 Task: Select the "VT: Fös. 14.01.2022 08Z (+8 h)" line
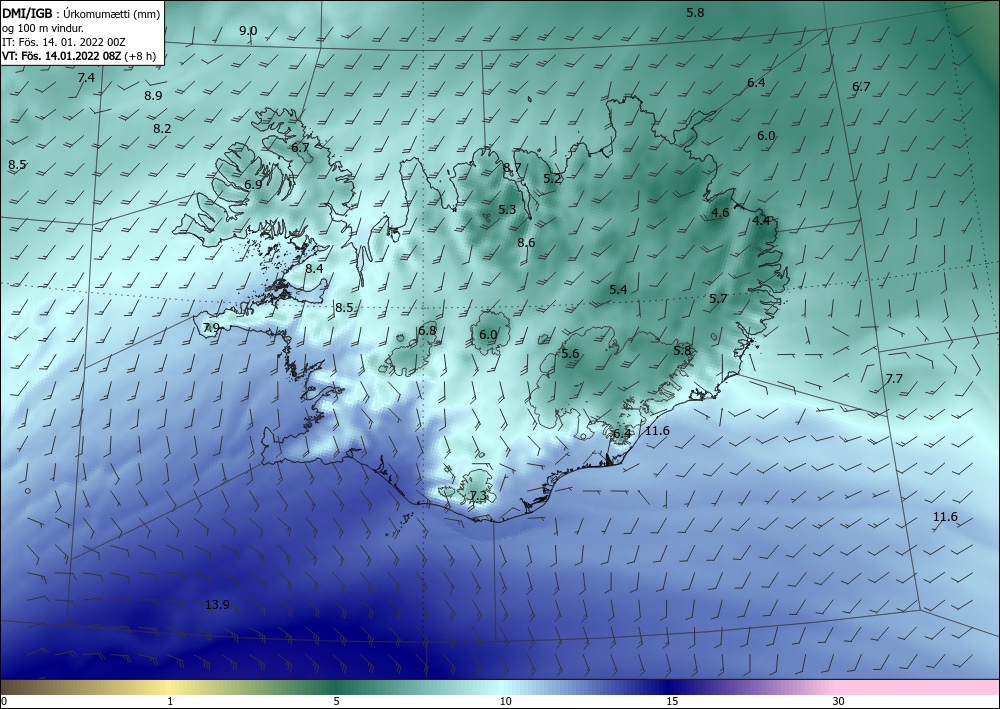tap(79, 55)
